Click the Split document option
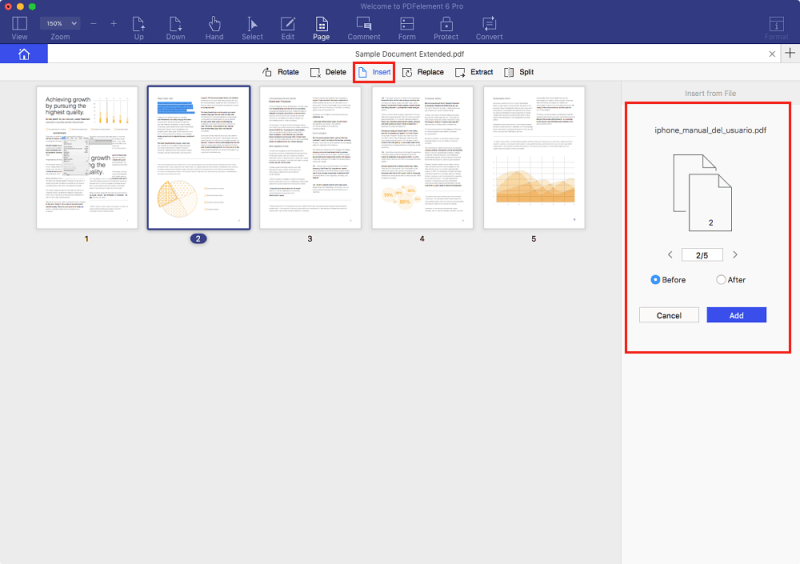 [519, 72]
